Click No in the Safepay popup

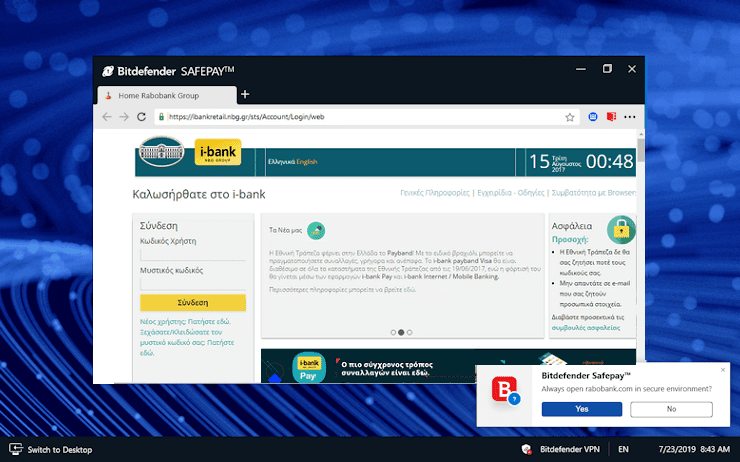pos(671,409)
